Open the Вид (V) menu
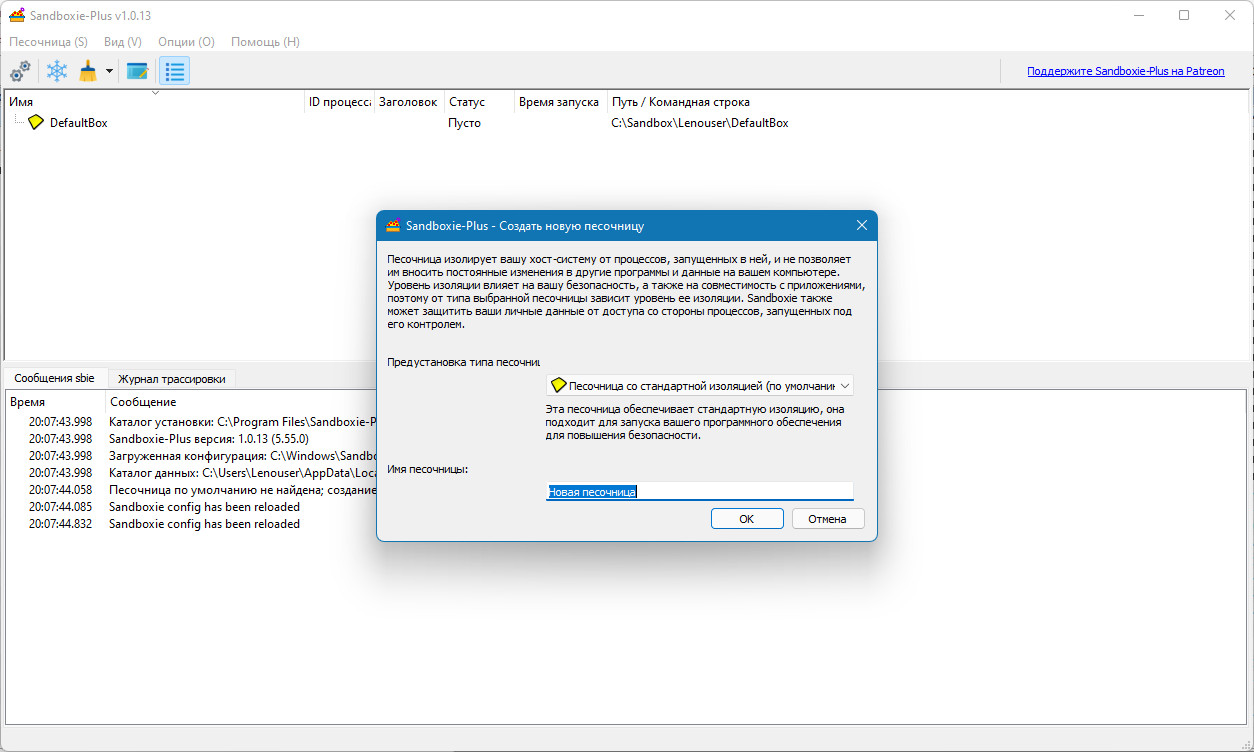The height and width of the screenshot is (752, 1254). click(122, 42)
